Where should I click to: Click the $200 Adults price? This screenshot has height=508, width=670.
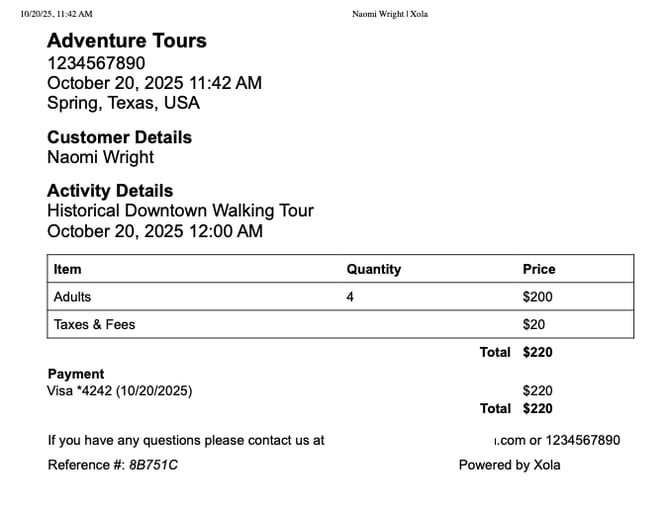(537, 297)
